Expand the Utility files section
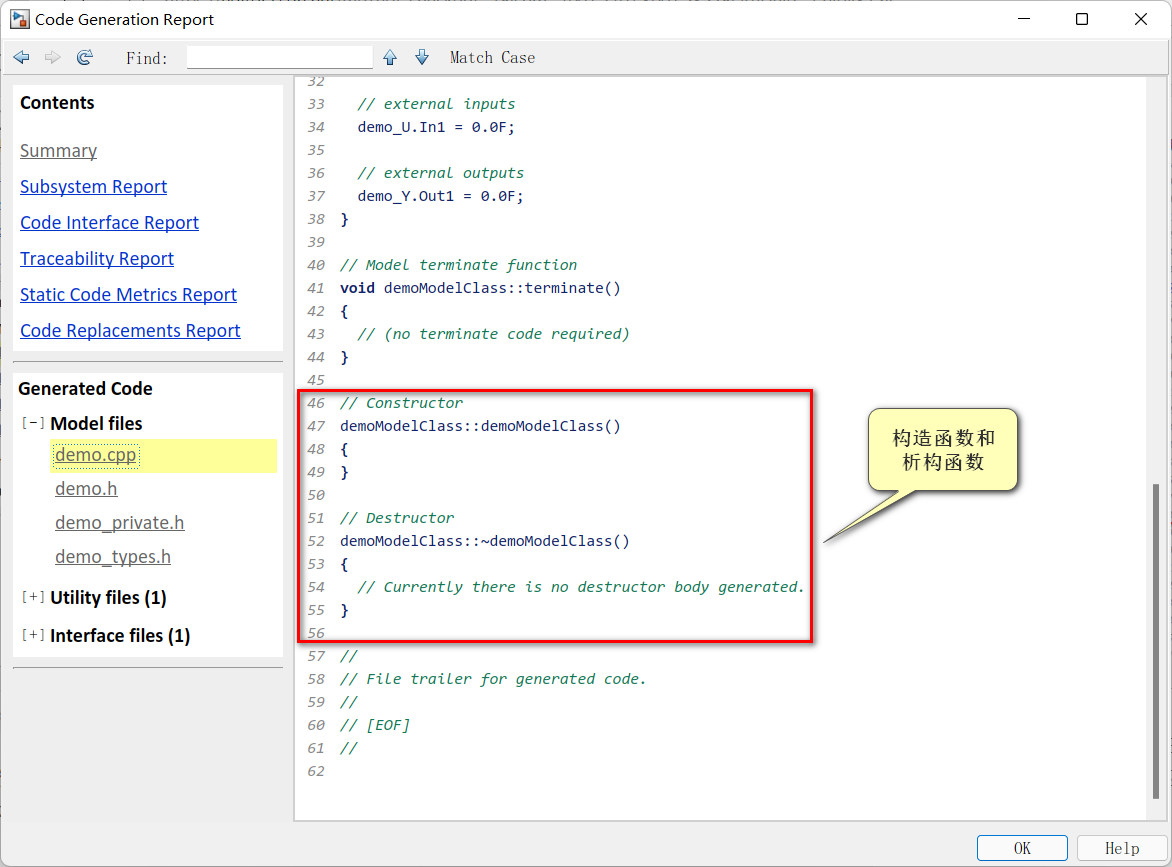The height and width of the screenshot is (867, 1172). click(33, 597)
